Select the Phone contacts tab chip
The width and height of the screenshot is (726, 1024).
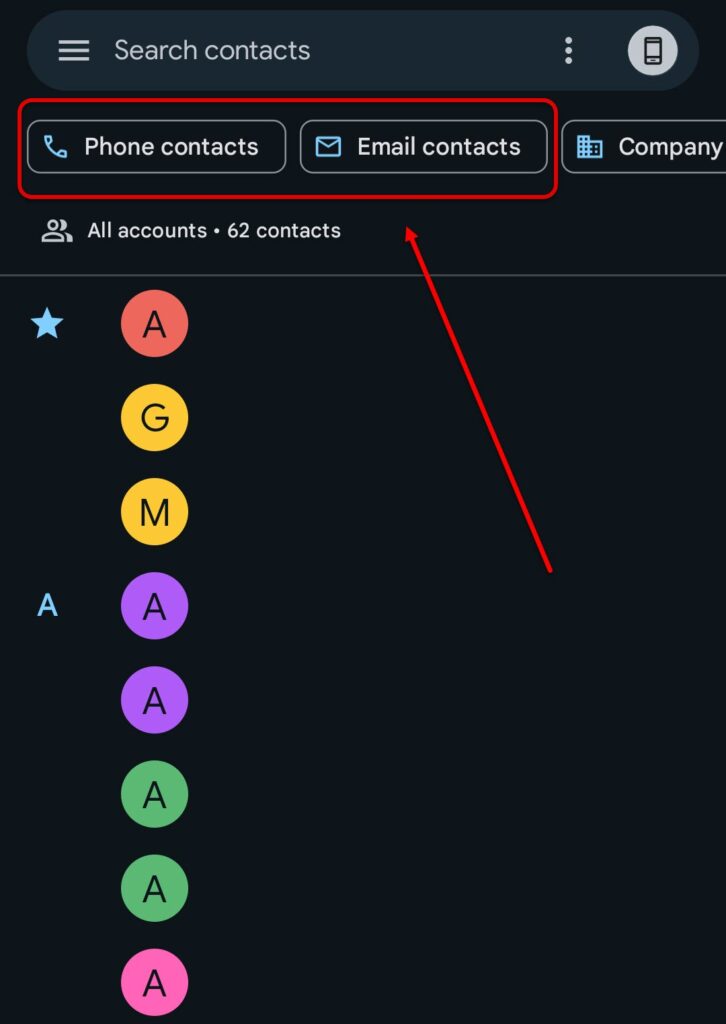(x=156, y=146)
